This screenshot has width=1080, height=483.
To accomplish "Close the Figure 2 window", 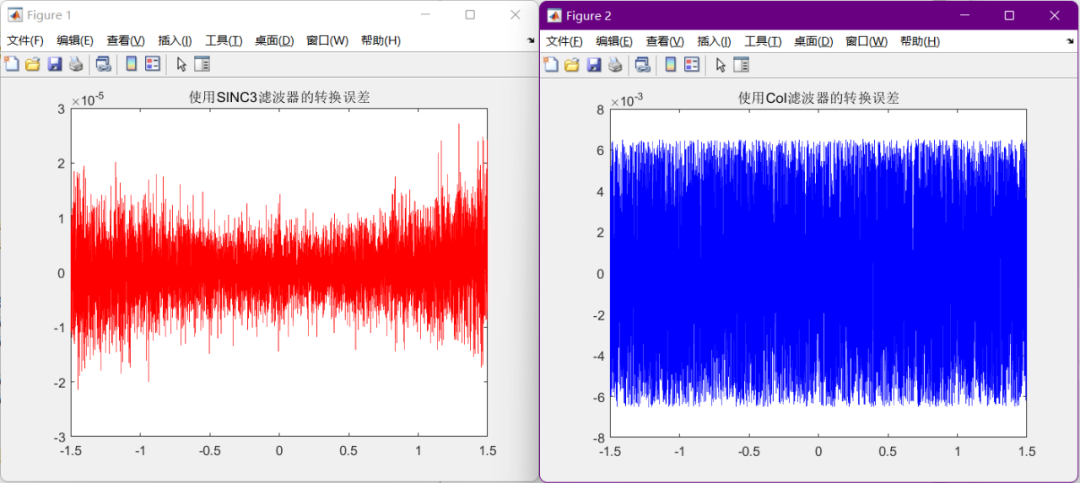I will click(x=1055, y=15).
